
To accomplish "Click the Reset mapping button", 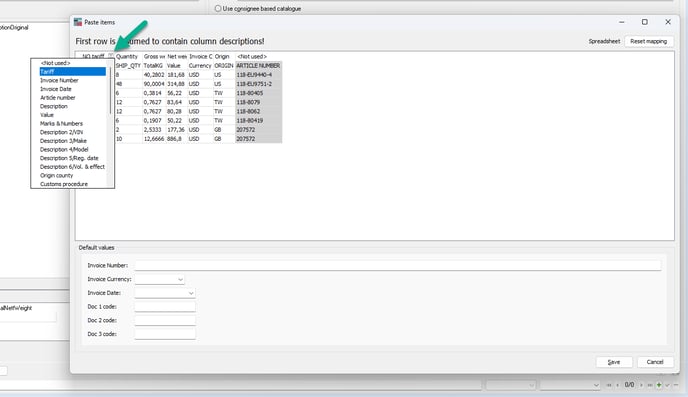I will (x=649, y=41).
